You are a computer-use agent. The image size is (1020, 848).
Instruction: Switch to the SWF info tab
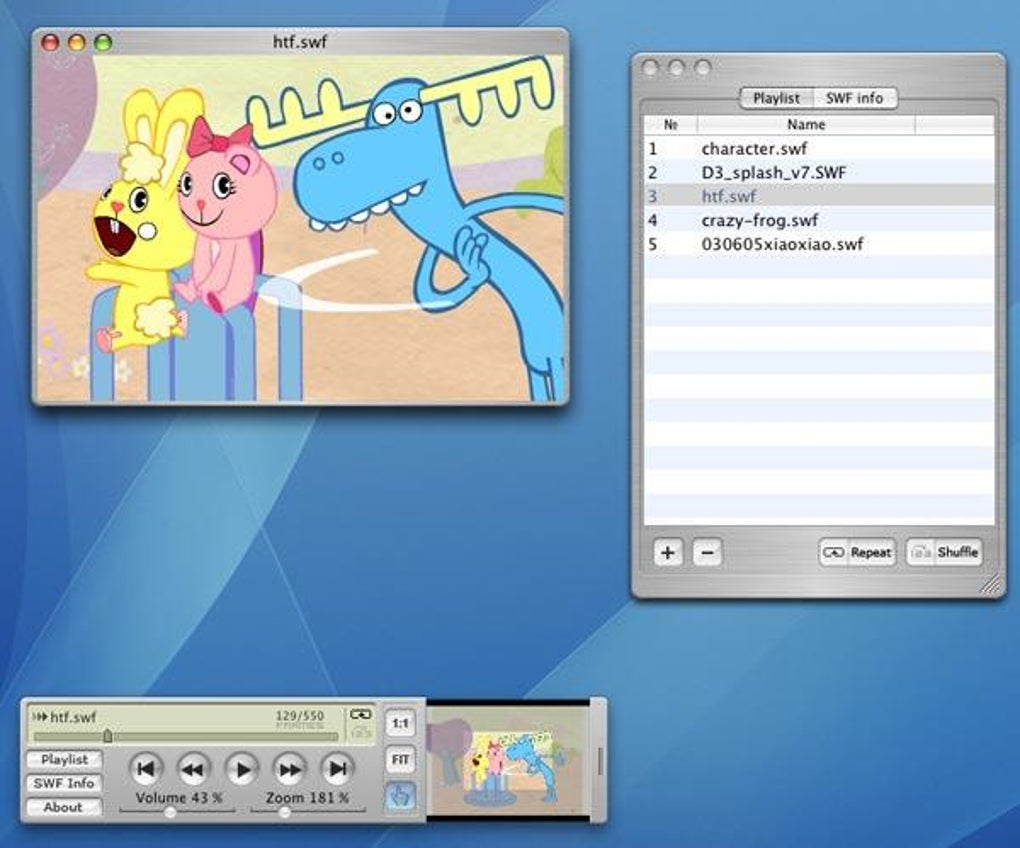click(x=855, y=98)
